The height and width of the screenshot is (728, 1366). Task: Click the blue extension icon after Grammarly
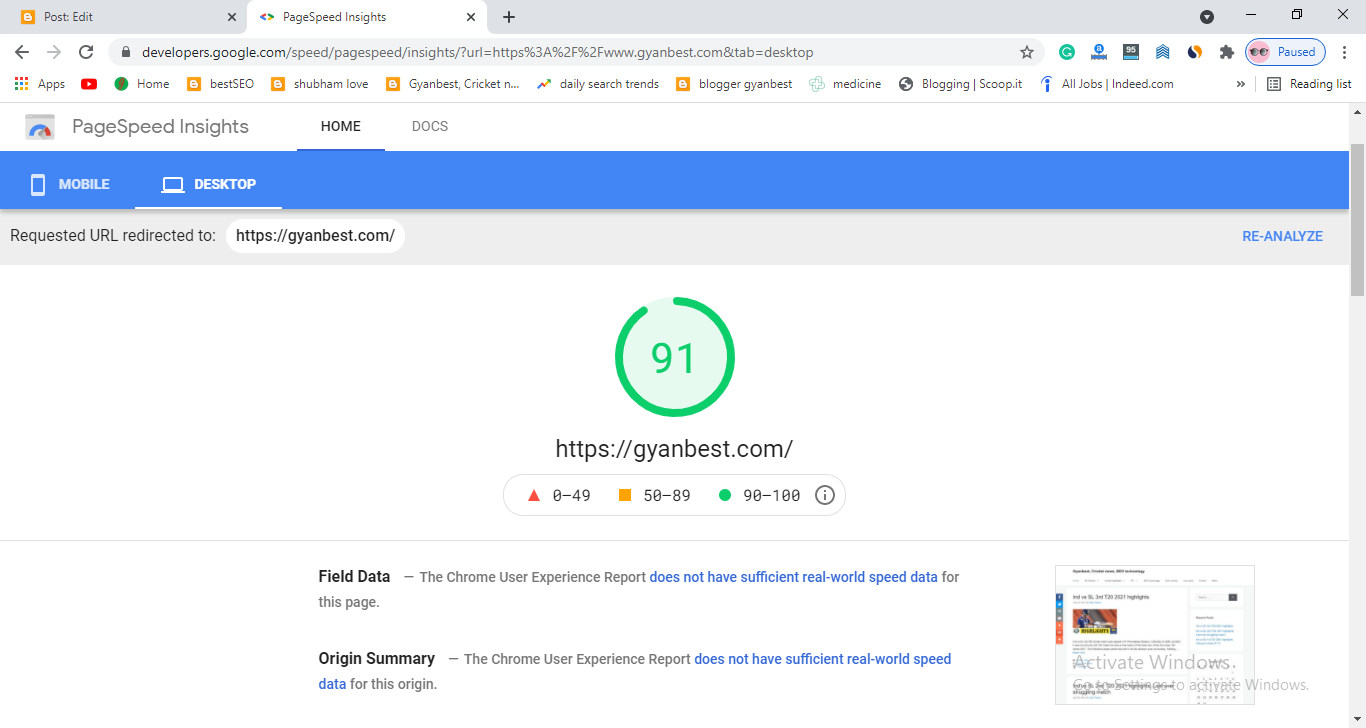tap(1099, 52)
